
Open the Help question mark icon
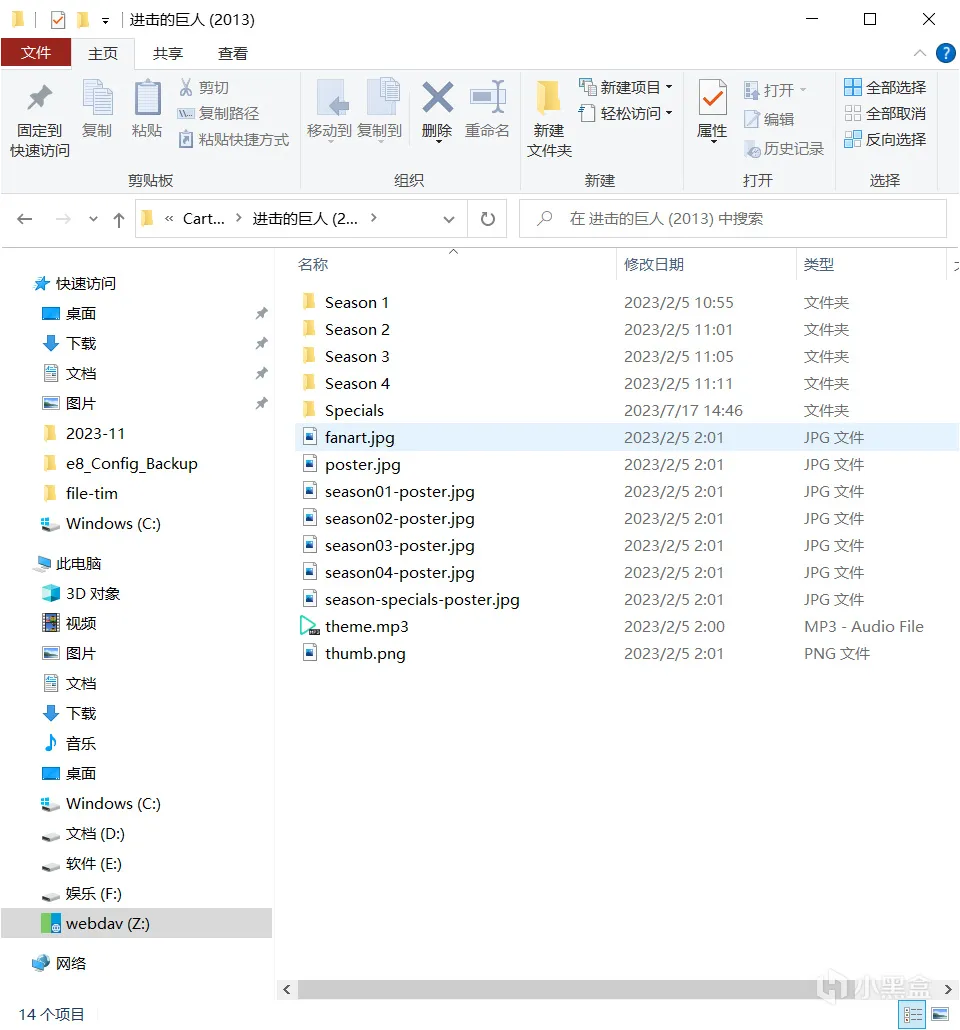click(946, 53)
